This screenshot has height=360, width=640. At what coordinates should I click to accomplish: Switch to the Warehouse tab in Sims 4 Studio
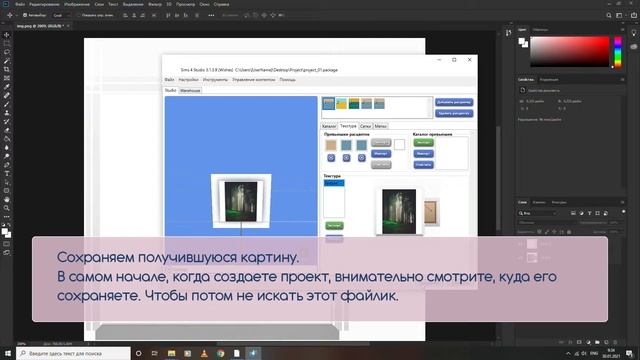(190, 91)
